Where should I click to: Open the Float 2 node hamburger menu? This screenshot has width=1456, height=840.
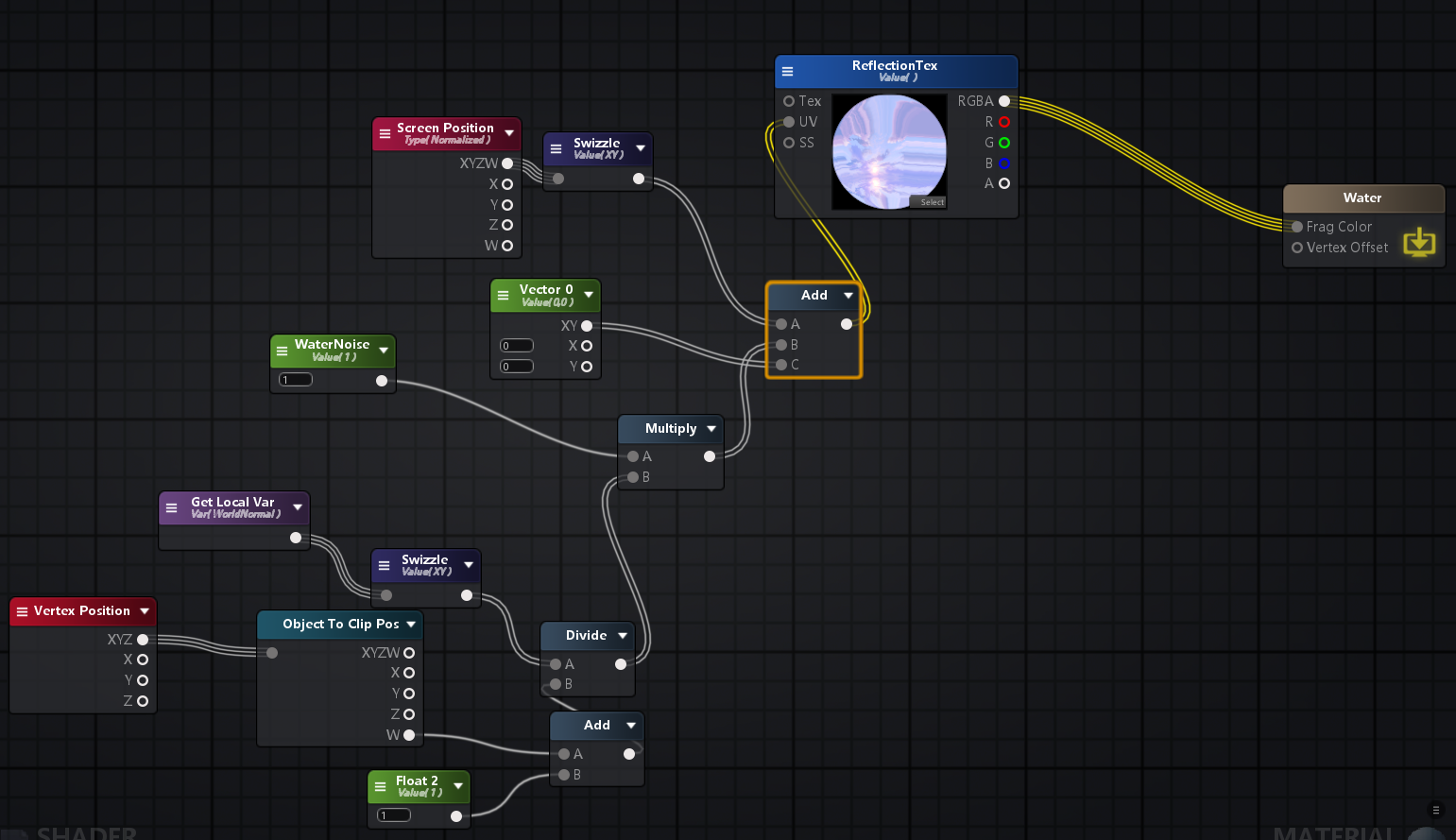380,786
